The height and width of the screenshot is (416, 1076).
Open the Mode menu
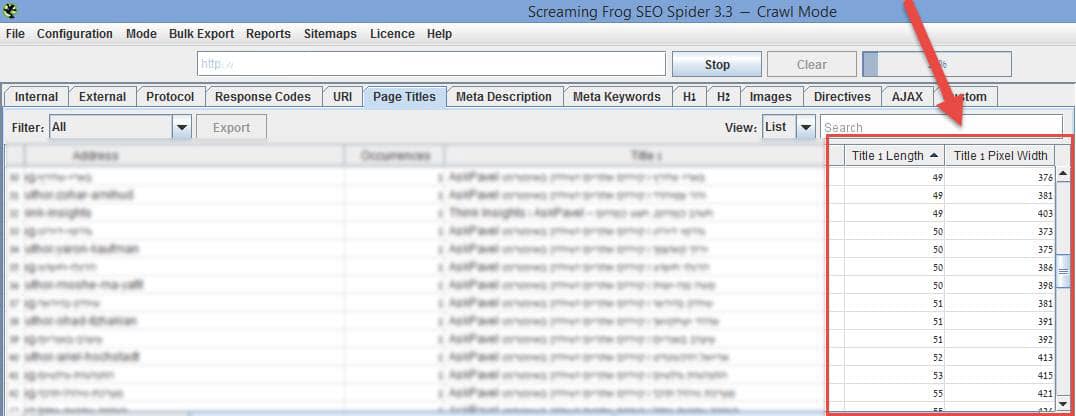[x=141, y=34]
